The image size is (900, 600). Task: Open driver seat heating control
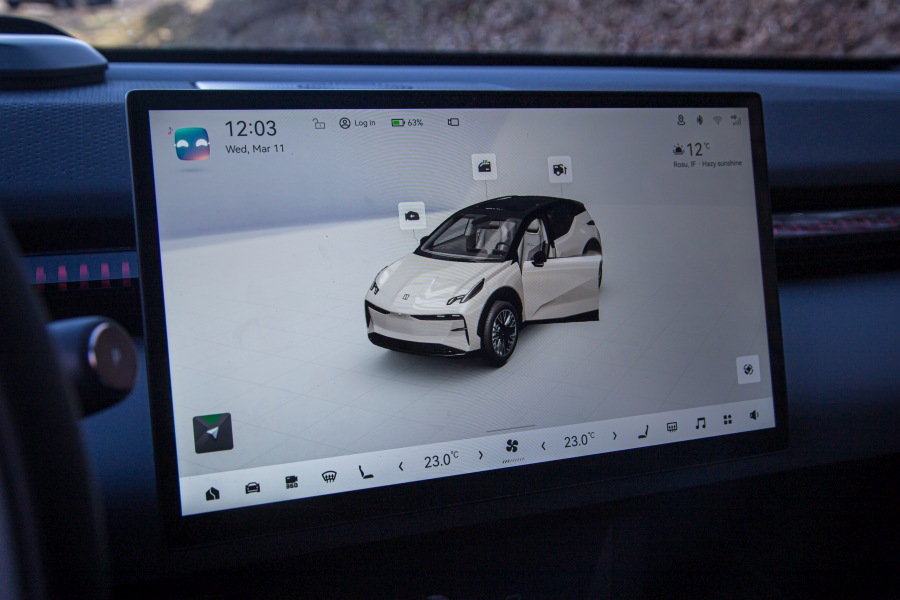[365, 472]
